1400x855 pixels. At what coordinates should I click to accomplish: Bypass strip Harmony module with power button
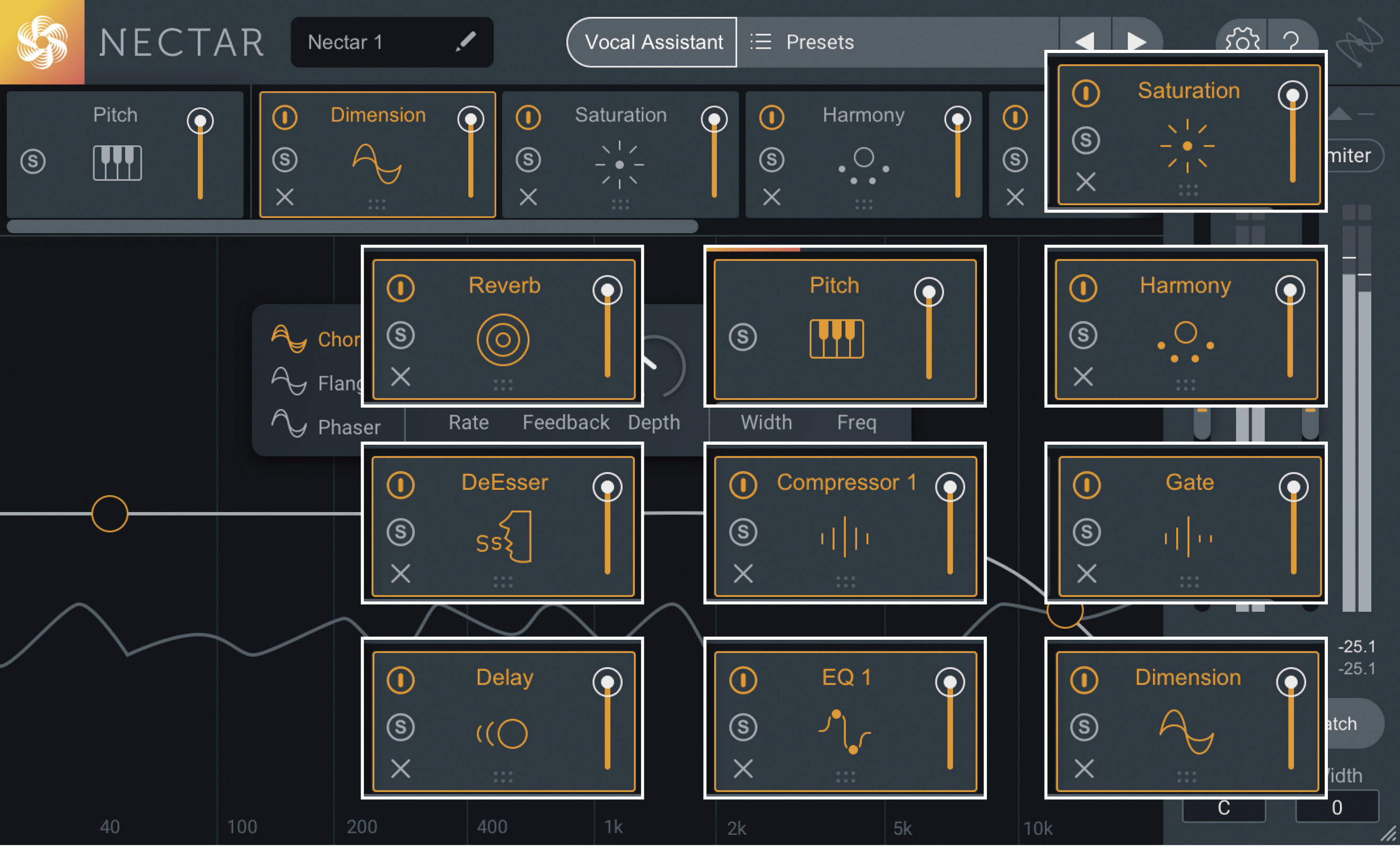click(772, 118)
